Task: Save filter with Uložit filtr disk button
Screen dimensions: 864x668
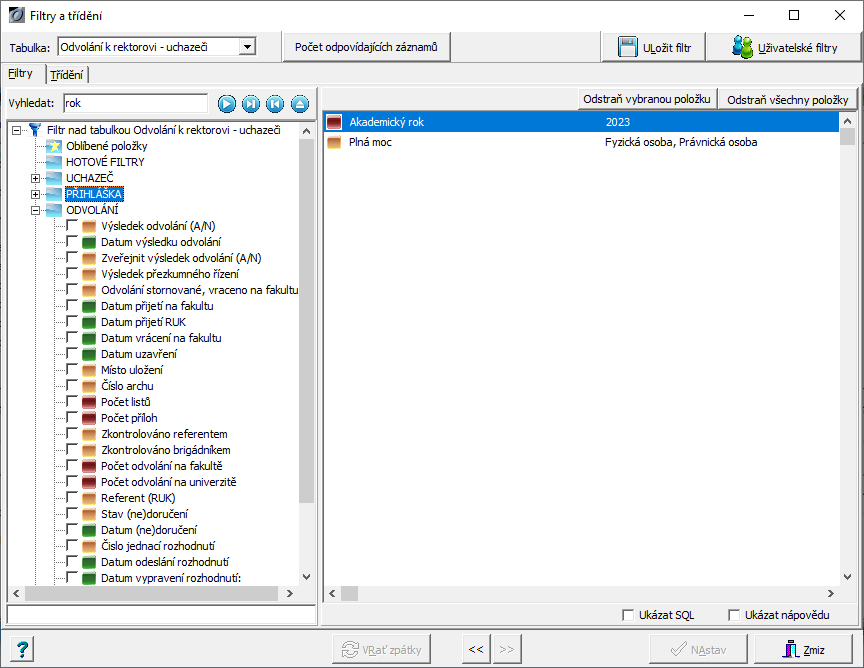Action: tap(654, 47)
